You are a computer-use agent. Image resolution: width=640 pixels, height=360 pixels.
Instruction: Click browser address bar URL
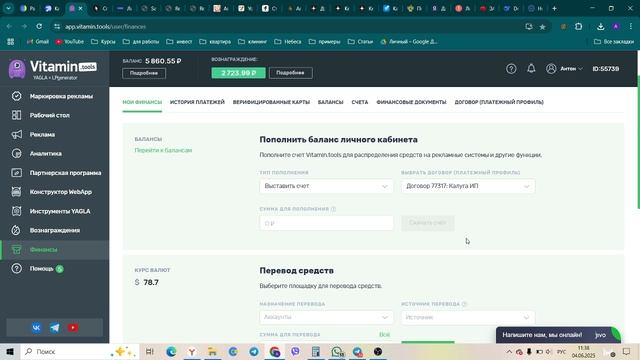click(105, 27)
